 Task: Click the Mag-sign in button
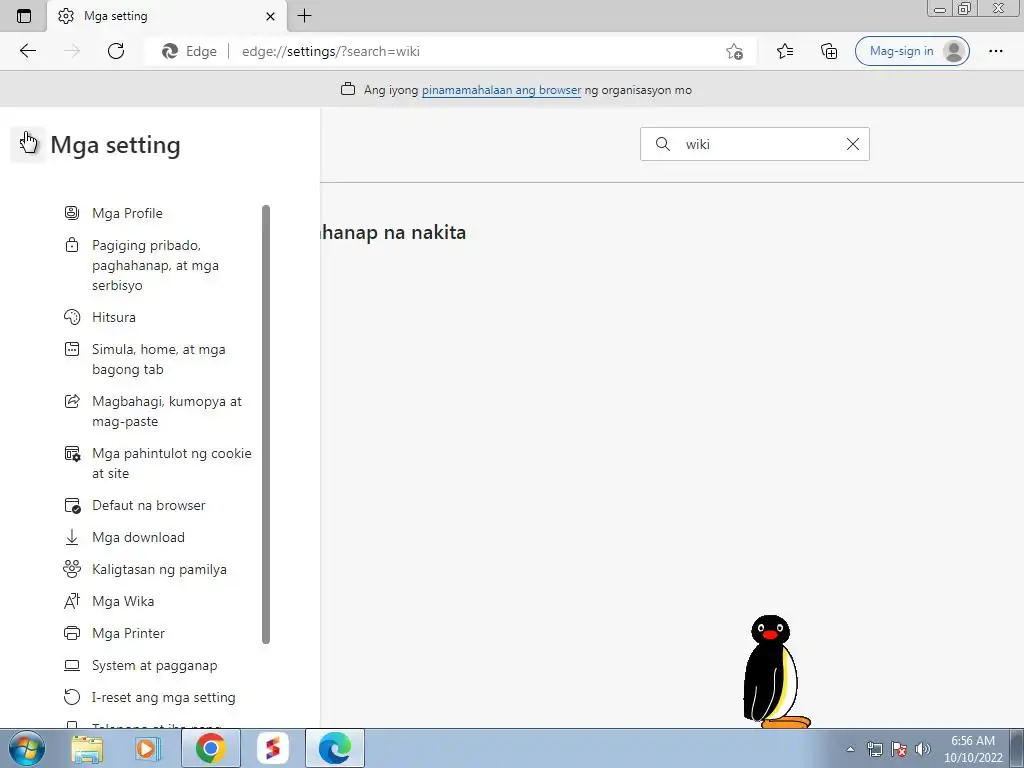point(912,51)
